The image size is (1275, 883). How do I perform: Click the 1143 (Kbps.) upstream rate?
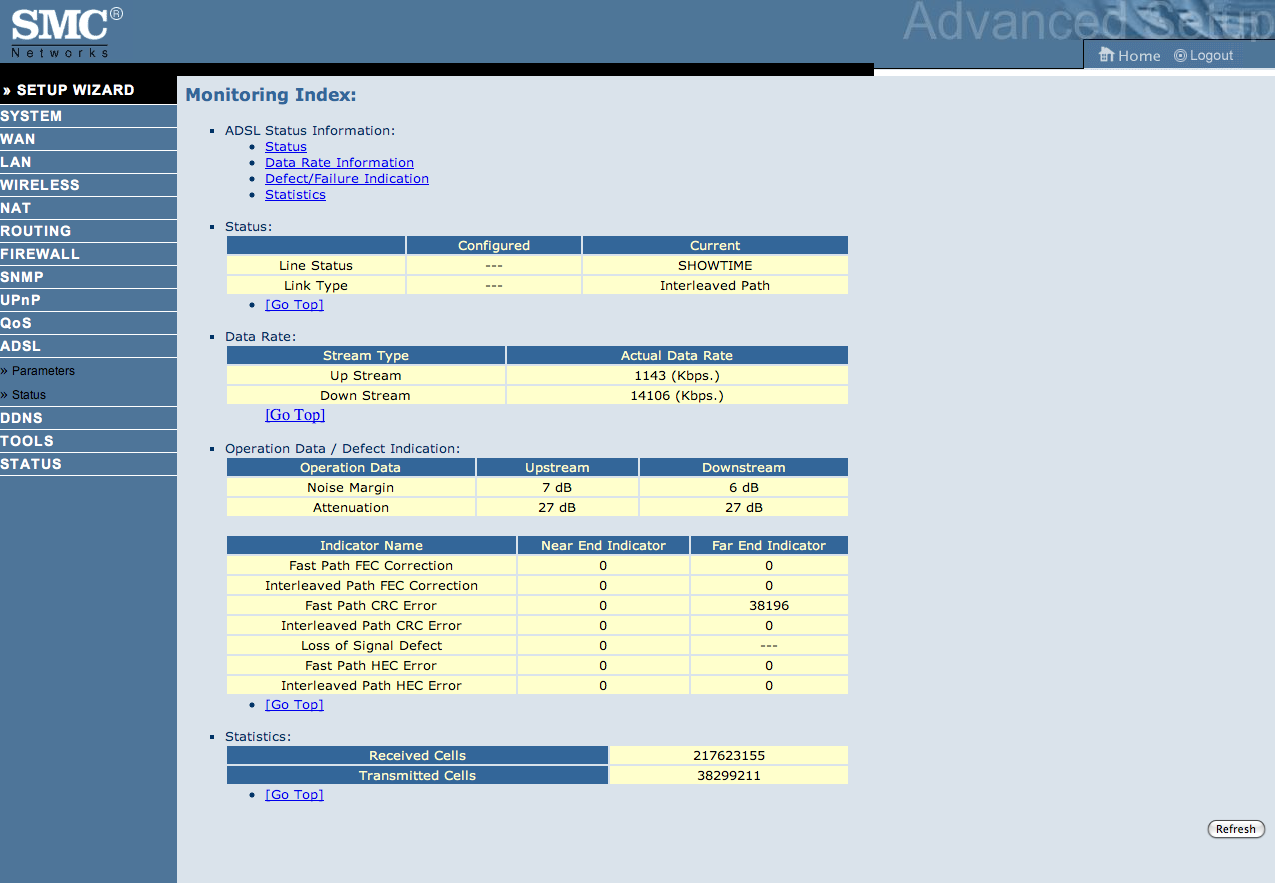point(677,376)
